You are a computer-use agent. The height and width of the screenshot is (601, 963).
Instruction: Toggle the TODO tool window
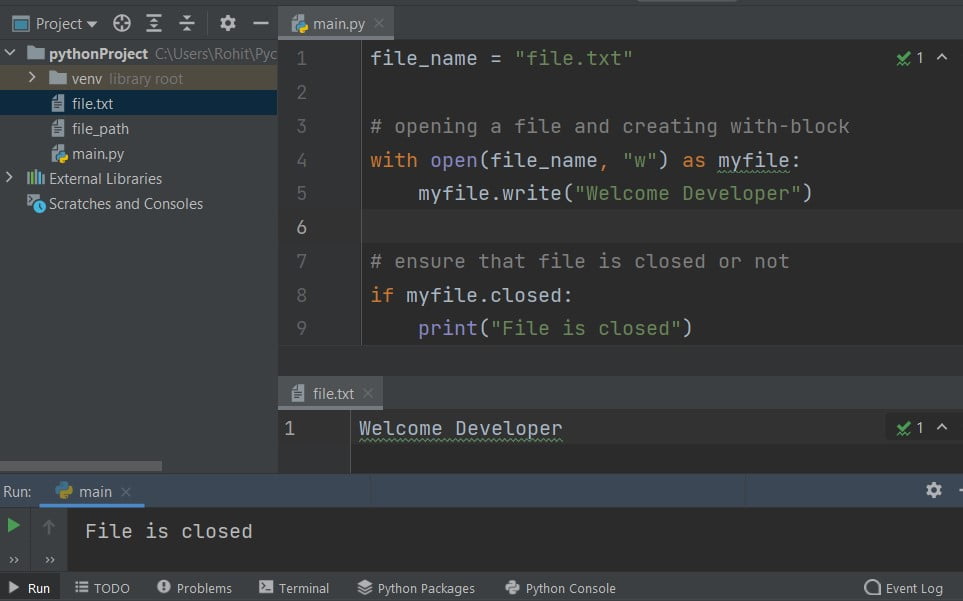(x=103, y=588)
